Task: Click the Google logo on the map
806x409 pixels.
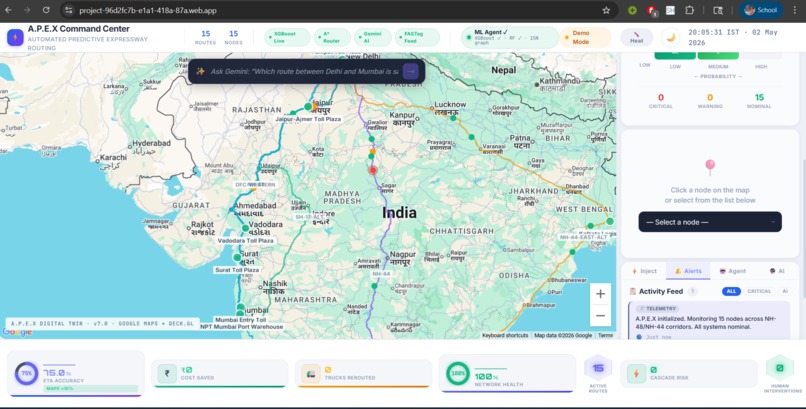Action: [16, 332]
